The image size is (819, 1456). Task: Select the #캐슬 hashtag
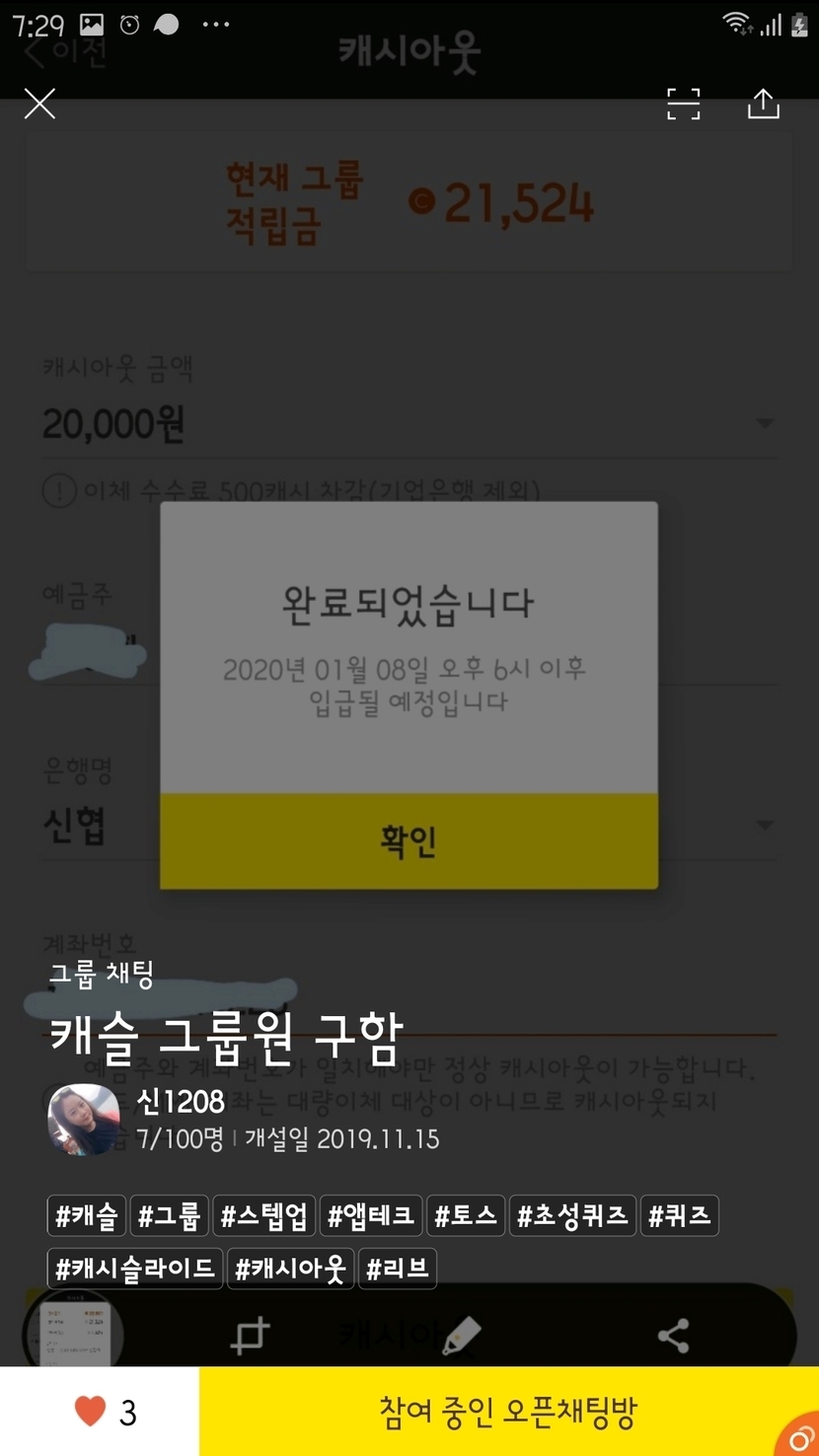86,1216
